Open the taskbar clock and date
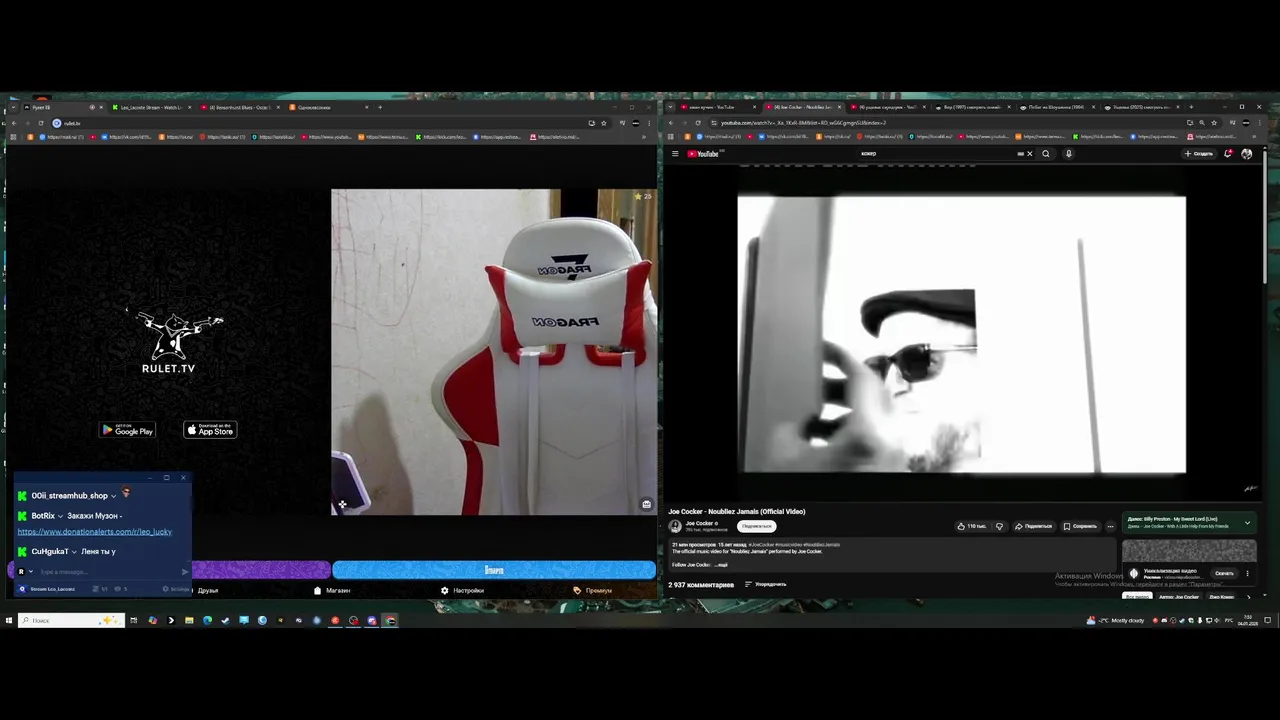Screen dimensions: 1280x720 pos(1247,620)
